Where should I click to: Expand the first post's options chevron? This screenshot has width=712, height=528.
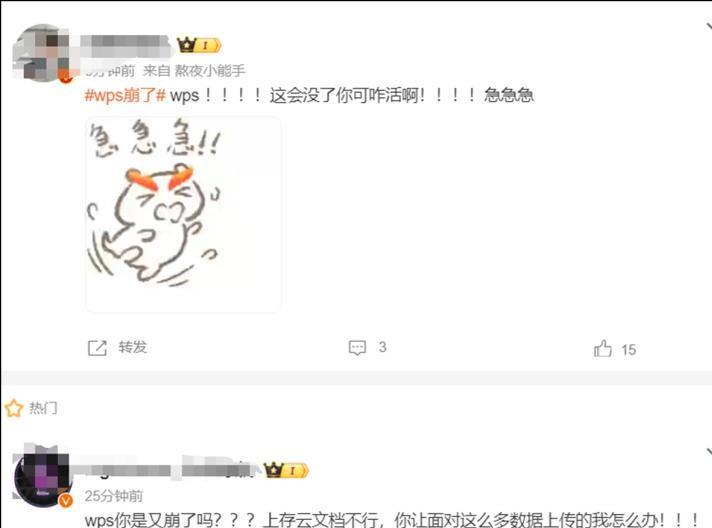click(x=707, y=26)
